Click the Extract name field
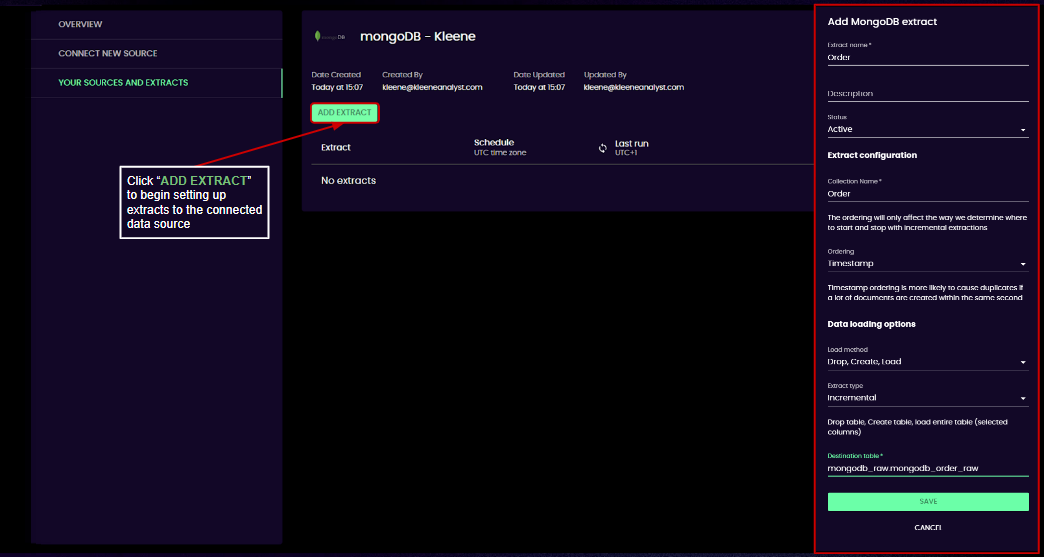Viewport: 1044px width, 557px height. 928,57
